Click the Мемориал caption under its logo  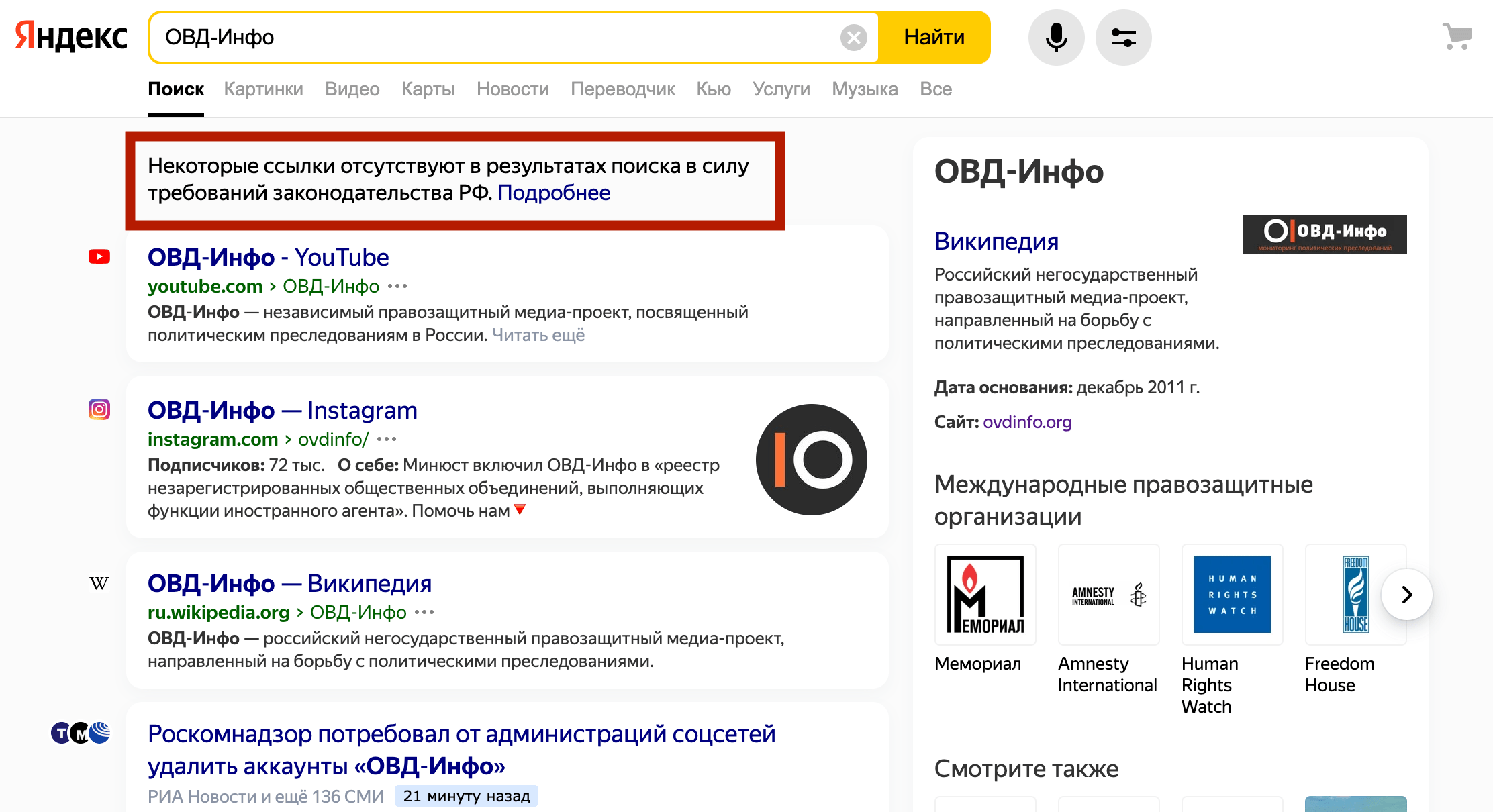[x=977, y=664]
